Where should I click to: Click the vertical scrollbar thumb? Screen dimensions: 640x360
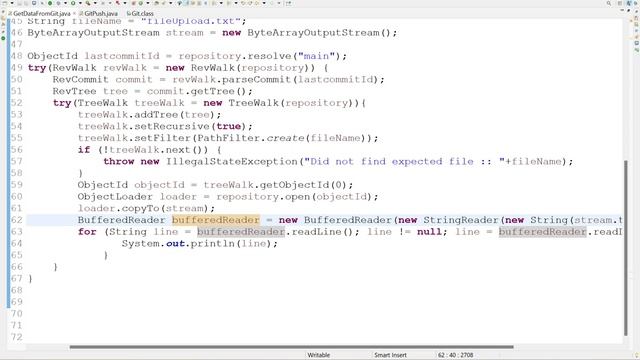tap(626, 248)
